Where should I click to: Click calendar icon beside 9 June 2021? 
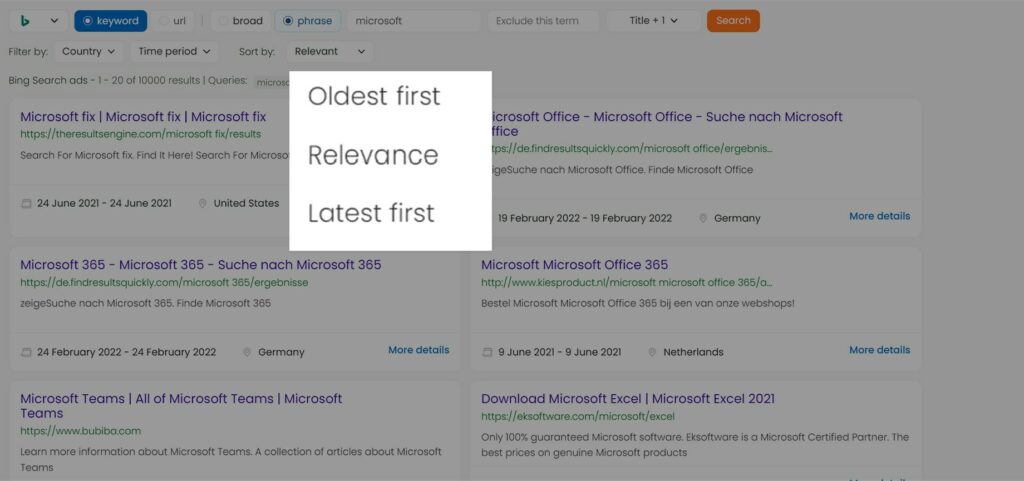coord(487,352)
